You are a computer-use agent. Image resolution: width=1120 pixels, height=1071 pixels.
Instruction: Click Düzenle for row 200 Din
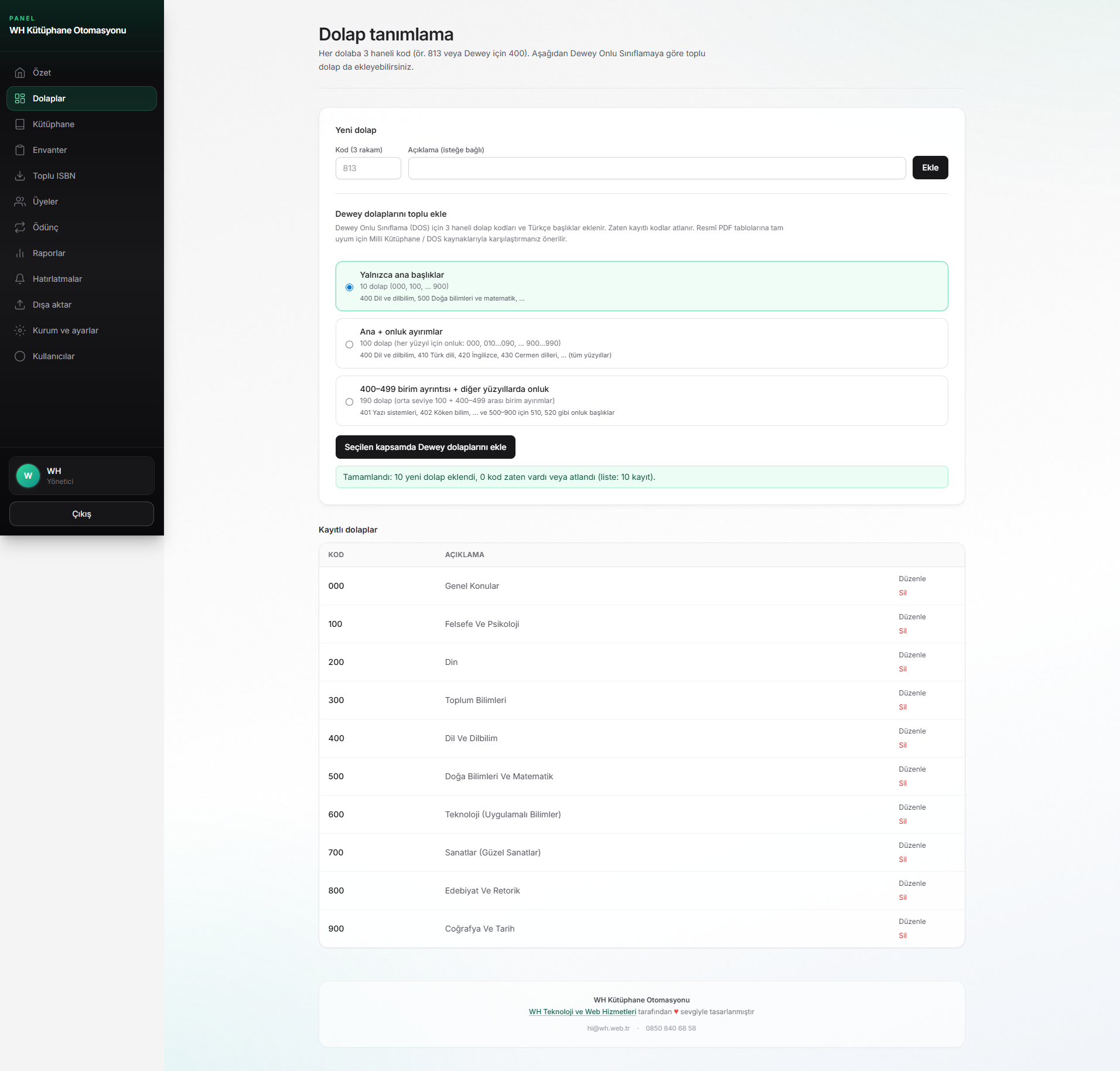coord(912,655)
